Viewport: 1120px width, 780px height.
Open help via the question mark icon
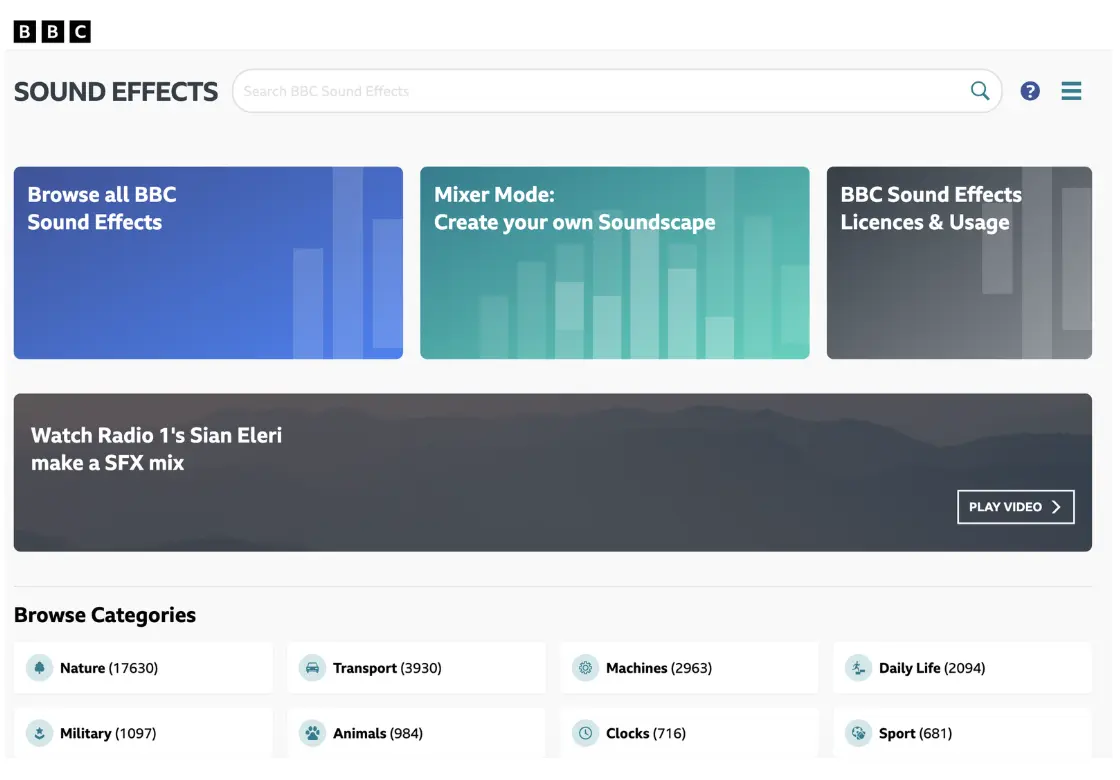tap(1030, 91)
